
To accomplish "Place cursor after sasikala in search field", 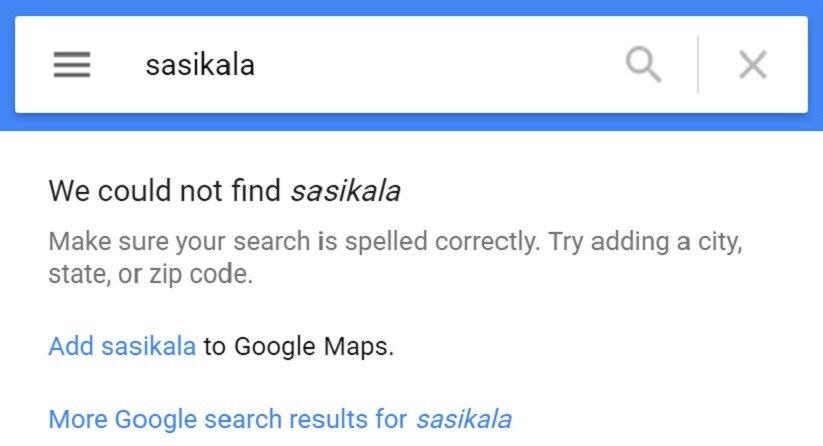I will click(x=256, y=66).
